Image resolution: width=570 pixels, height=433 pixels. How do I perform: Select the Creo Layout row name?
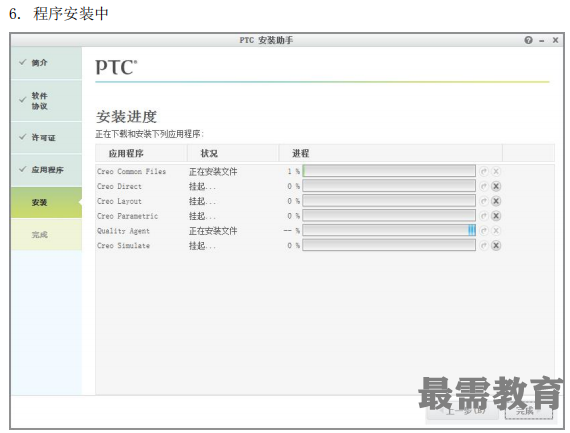tap(119, 201)
